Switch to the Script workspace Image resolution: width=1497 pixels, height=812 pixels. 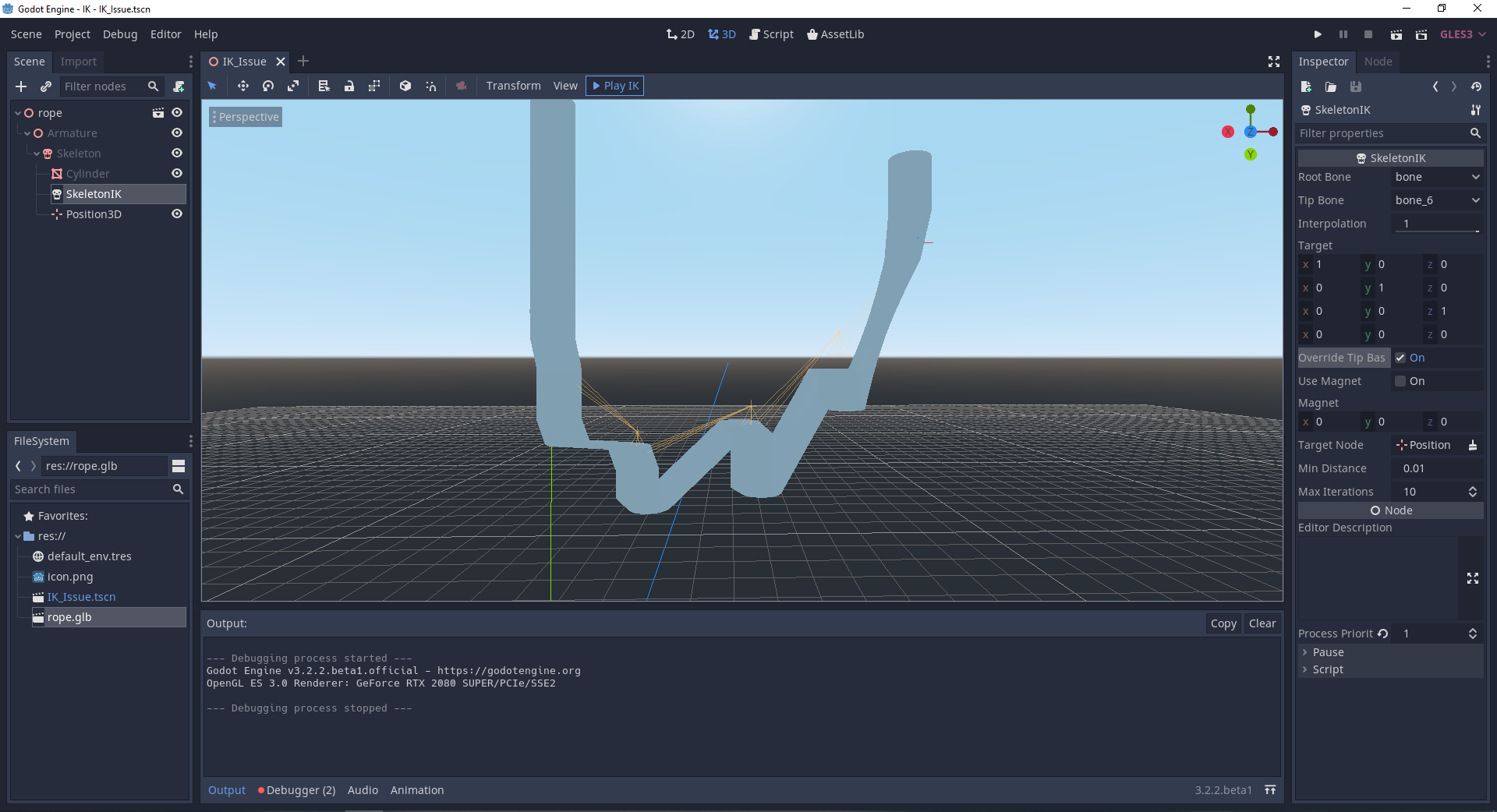772,34
